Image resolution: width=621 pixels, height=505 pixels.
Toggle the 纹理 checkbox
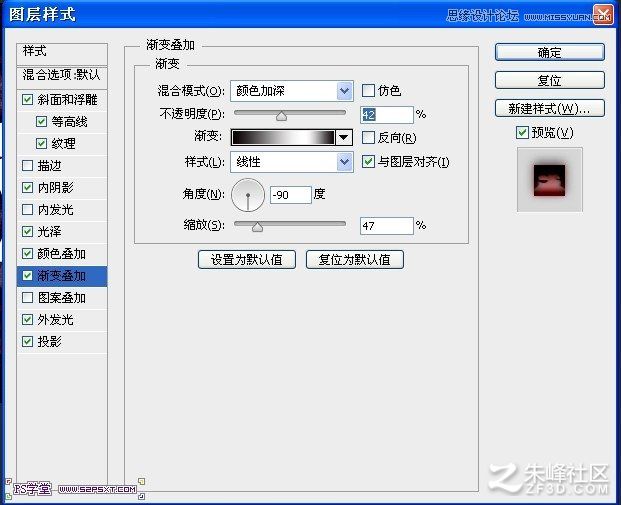(41, 143)
